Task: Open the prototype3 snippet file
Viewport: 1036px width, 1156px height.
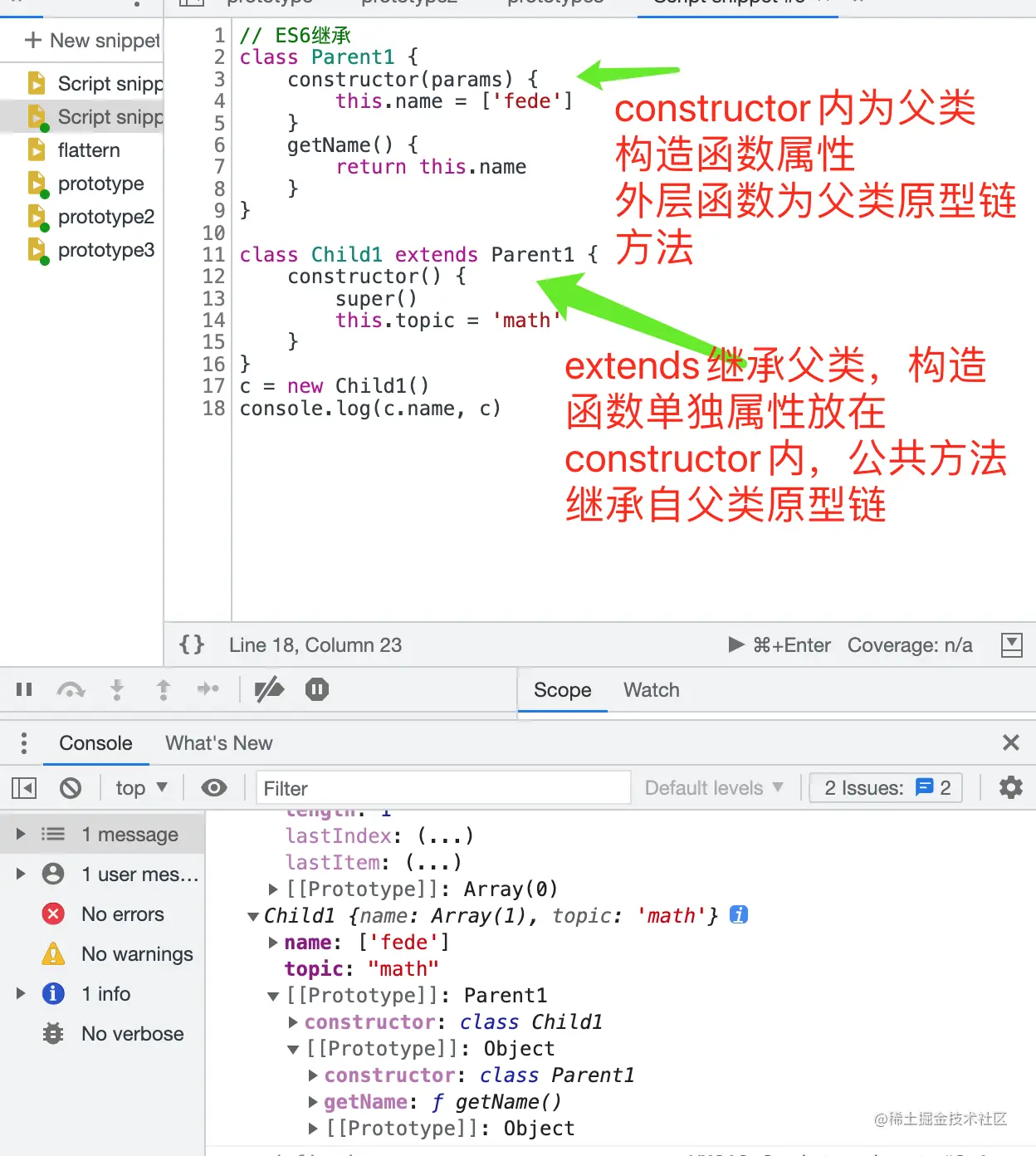Action: 106,250
